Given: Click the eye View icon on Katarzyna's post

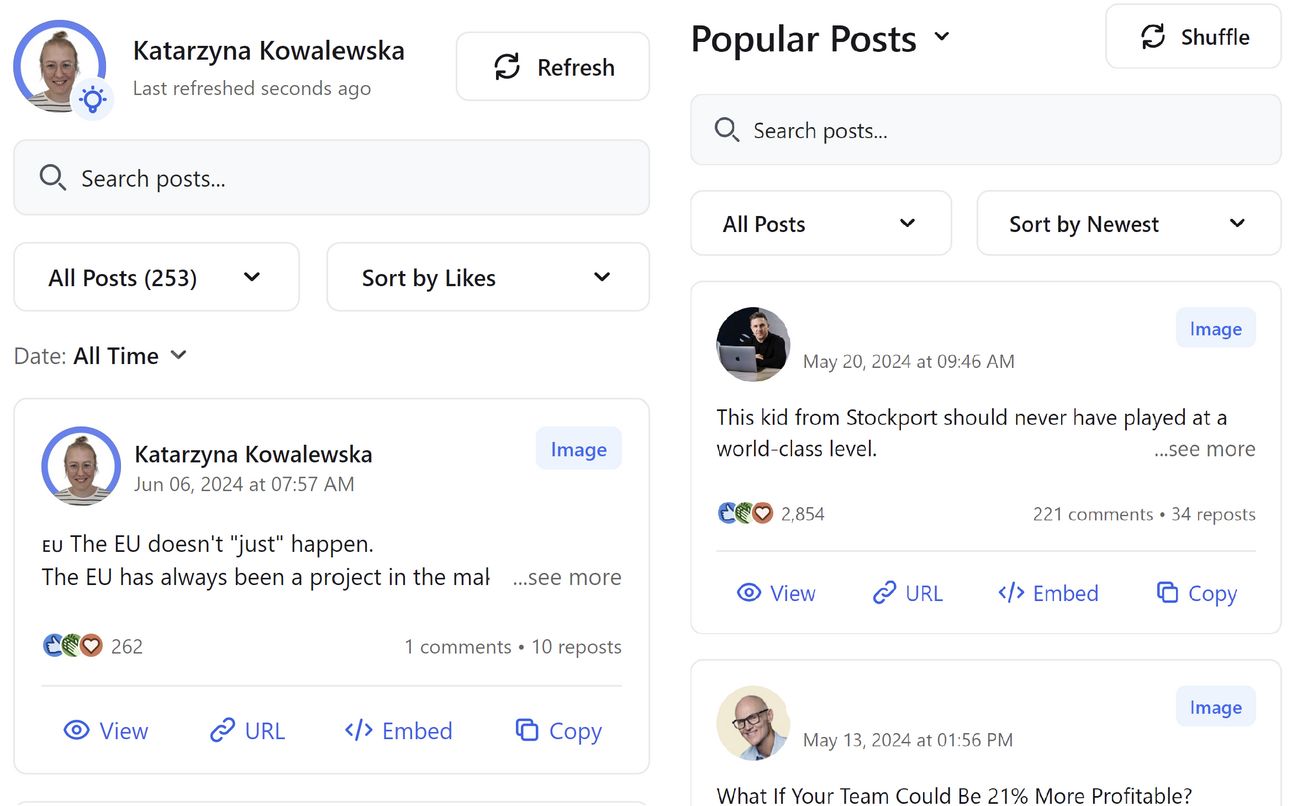Looking at the screenshot, I should click(x=76, y=731).
